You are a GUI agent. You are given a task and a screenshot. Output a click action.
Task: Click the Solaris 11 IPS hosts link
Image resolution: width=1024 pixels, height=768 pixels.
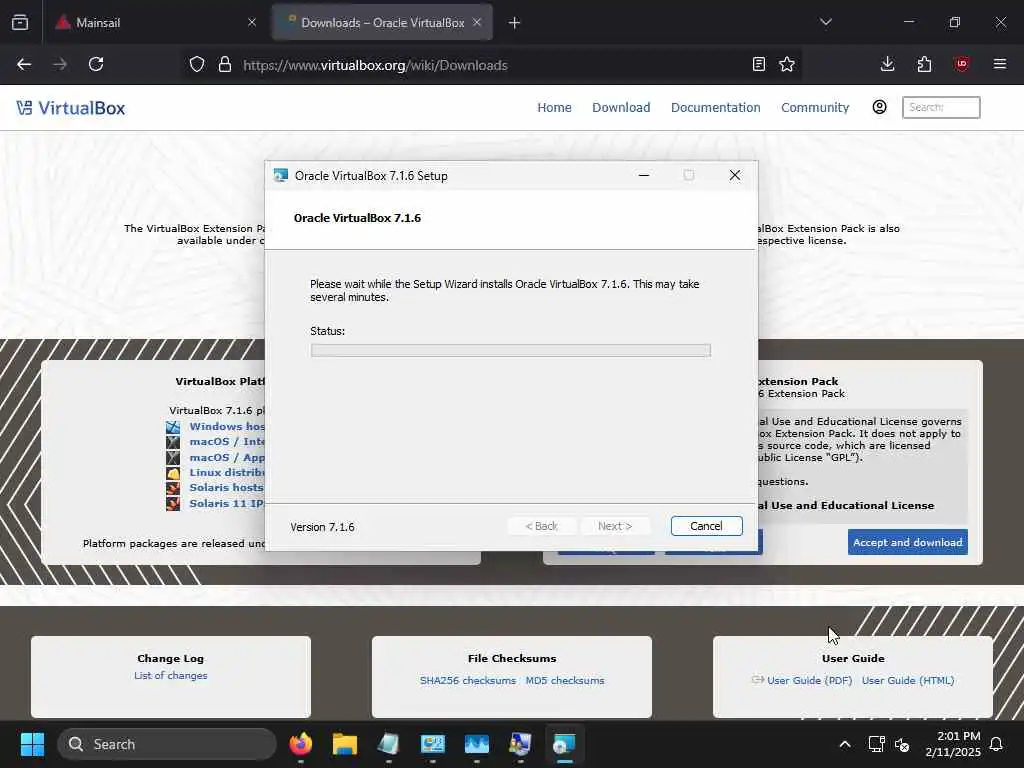227,504
